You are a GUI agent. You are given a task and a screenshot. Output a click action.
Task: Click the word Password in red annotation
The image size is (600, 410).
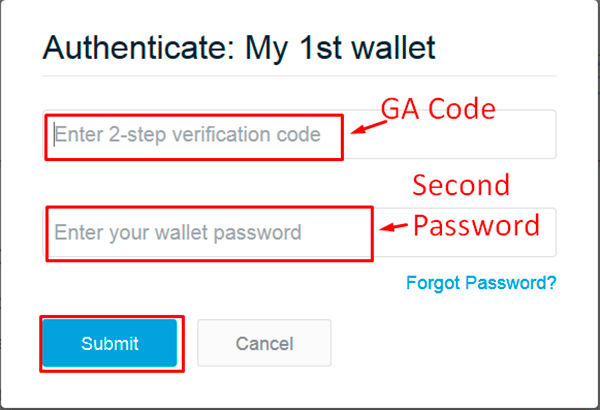[476, 225]
